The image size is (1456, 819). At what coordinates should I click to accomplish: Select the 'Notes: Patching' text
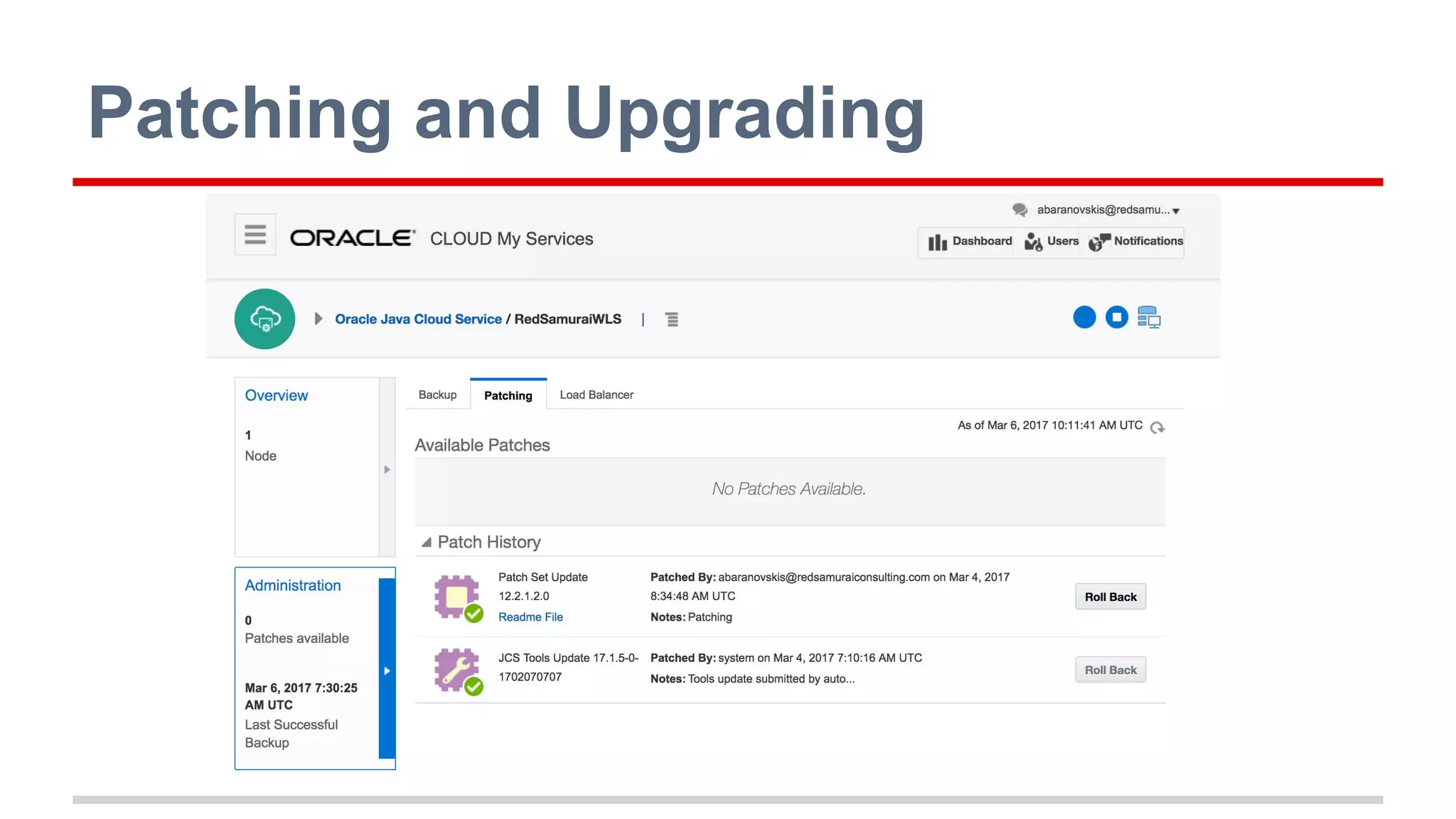[x=691, y=617]
